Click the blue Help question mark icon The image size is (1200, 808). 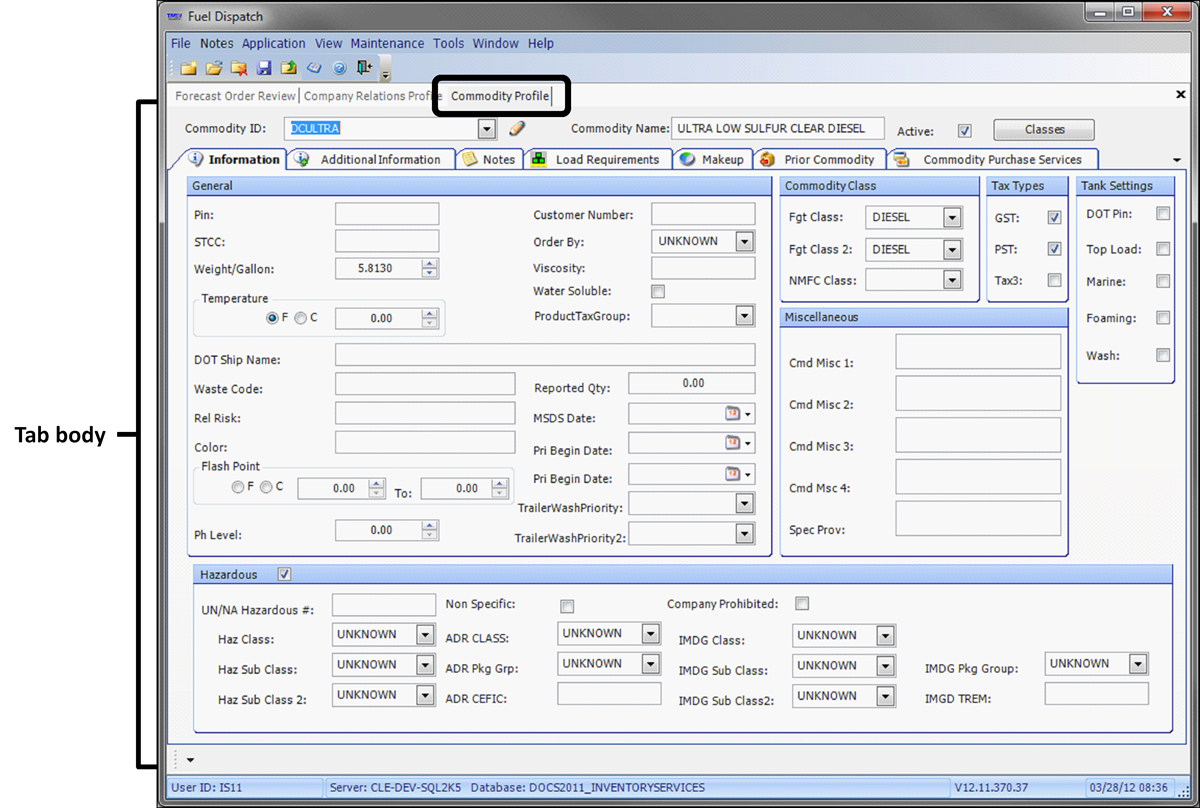pyautogui.click(x=339, y=68)
